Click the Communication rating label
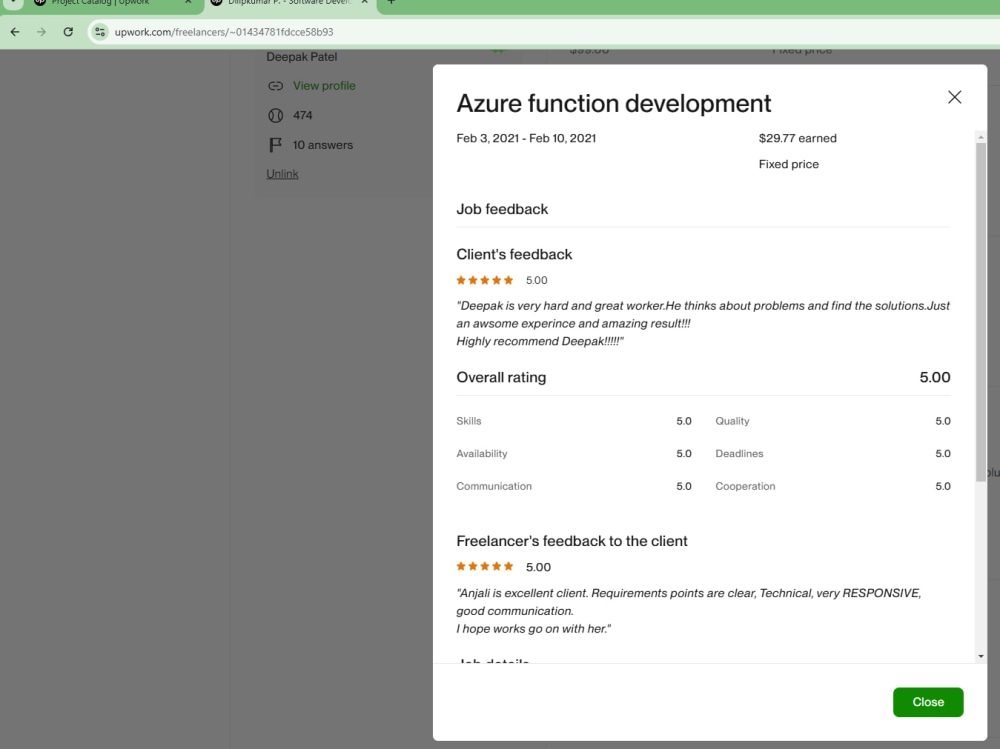 click(494, 486)
